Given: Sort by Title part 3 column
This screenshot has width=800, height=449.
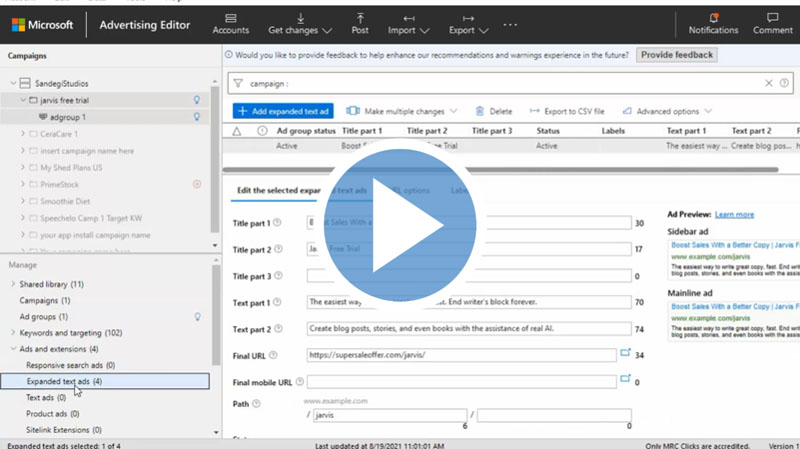Looking at the screenshot, I should [491, 131].
